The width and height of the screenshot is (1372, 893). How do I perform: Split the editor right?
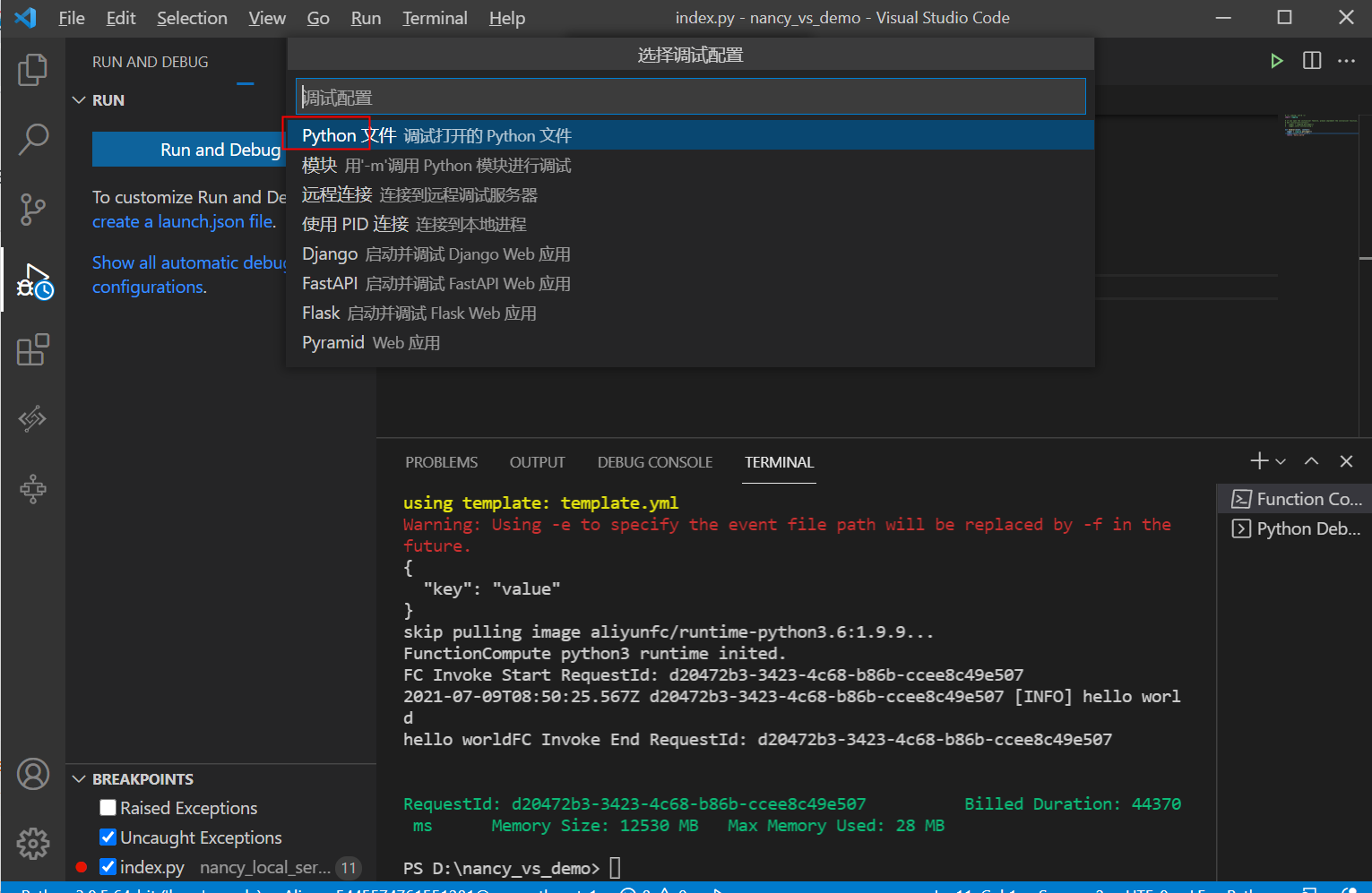click(x=1312, y=61)
